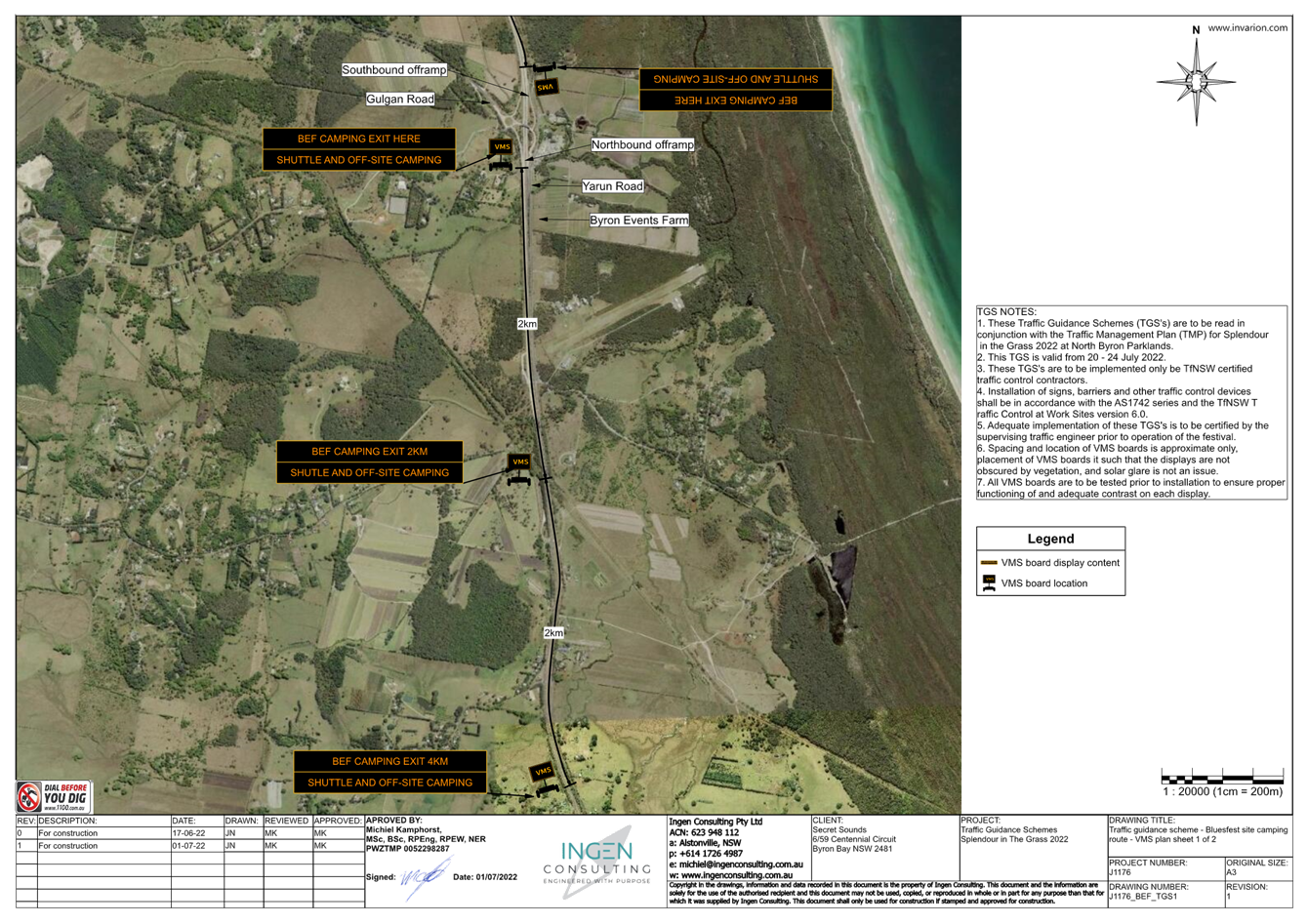Image resolution: width=1308 pixels, height=924 pixels.
Task: Click the Gulgan Road label
Action: coord(400,100)
